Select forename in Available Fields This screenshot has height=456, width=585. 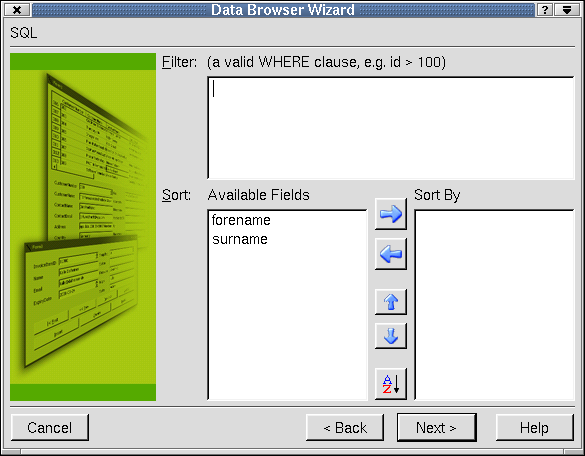[241, 220]
